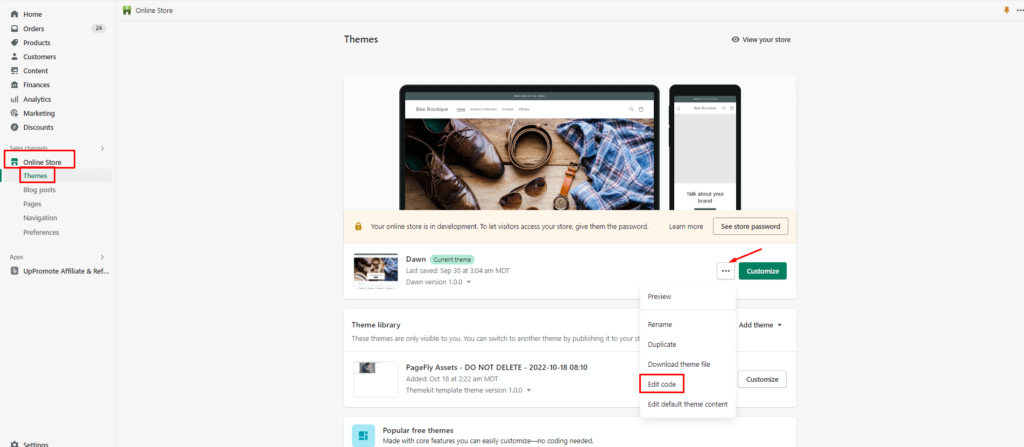Choose Edit default theme content
This screenshot has height=447, width=1024.
[687, 404]
